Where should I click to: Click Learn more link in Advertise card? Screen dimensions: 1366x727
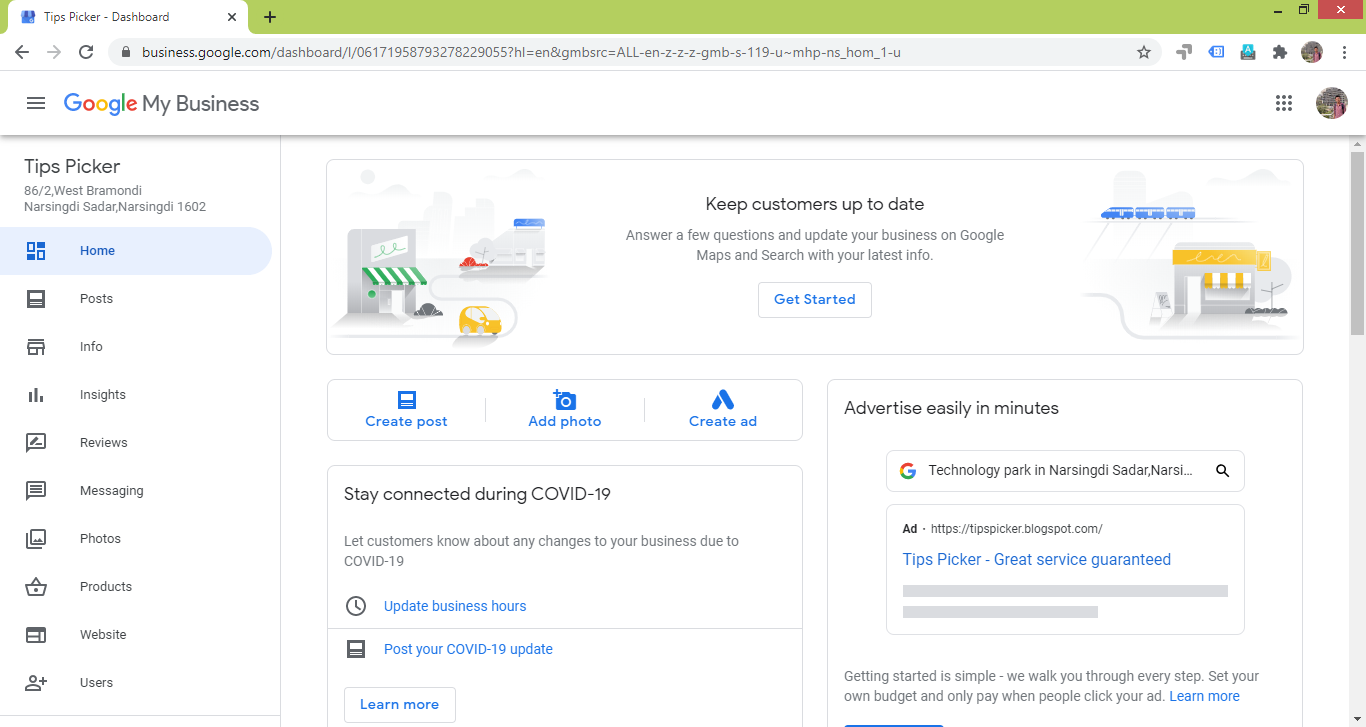click(1204, 696)
